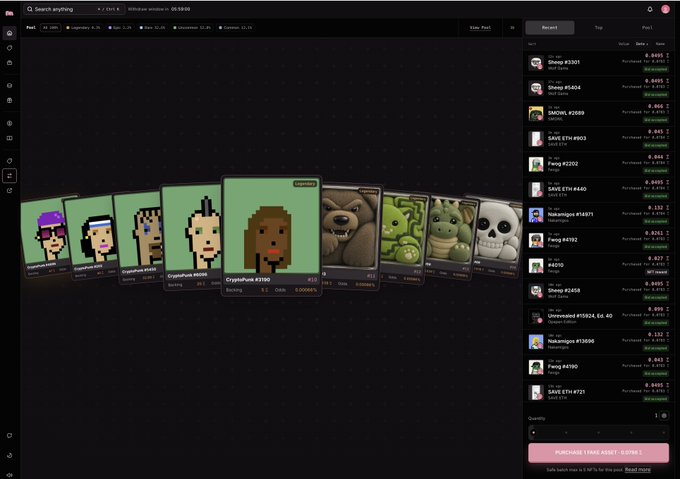Click the export arrow icon below swap arrows
Screen dimensions: 680x479
(x=10, y=191)
